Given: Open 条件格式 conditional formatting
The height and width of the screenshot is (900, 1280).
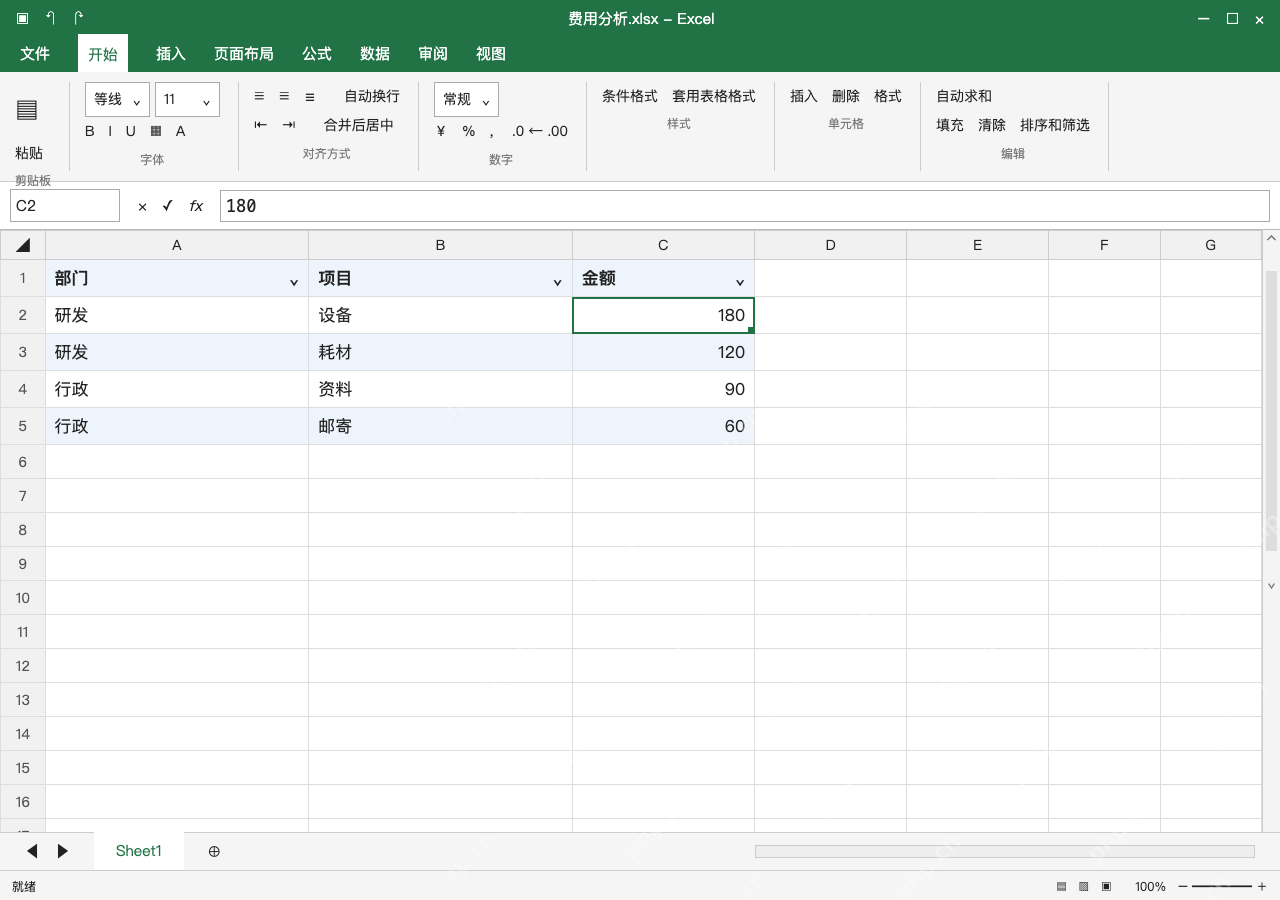Looking at the screenshot, I should click(x=630, y=96).
